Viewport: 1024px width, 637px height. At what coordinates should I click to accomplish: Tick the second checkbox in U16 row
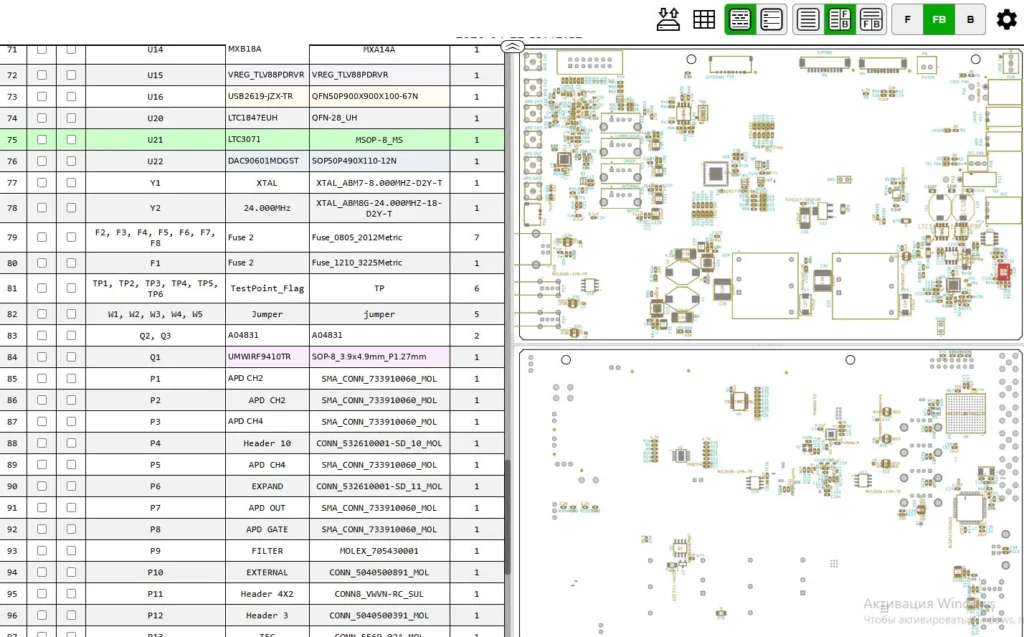click(71, 97)
